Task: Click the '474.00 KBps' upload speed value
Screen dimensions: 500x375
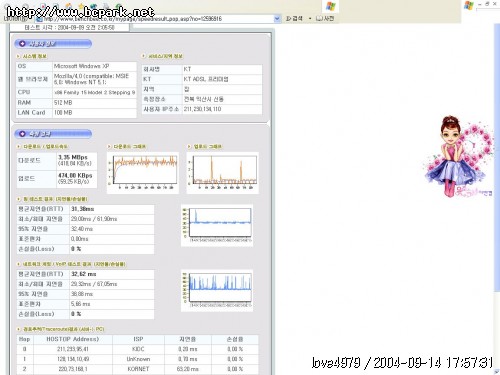Action: [x=75, y=175]
